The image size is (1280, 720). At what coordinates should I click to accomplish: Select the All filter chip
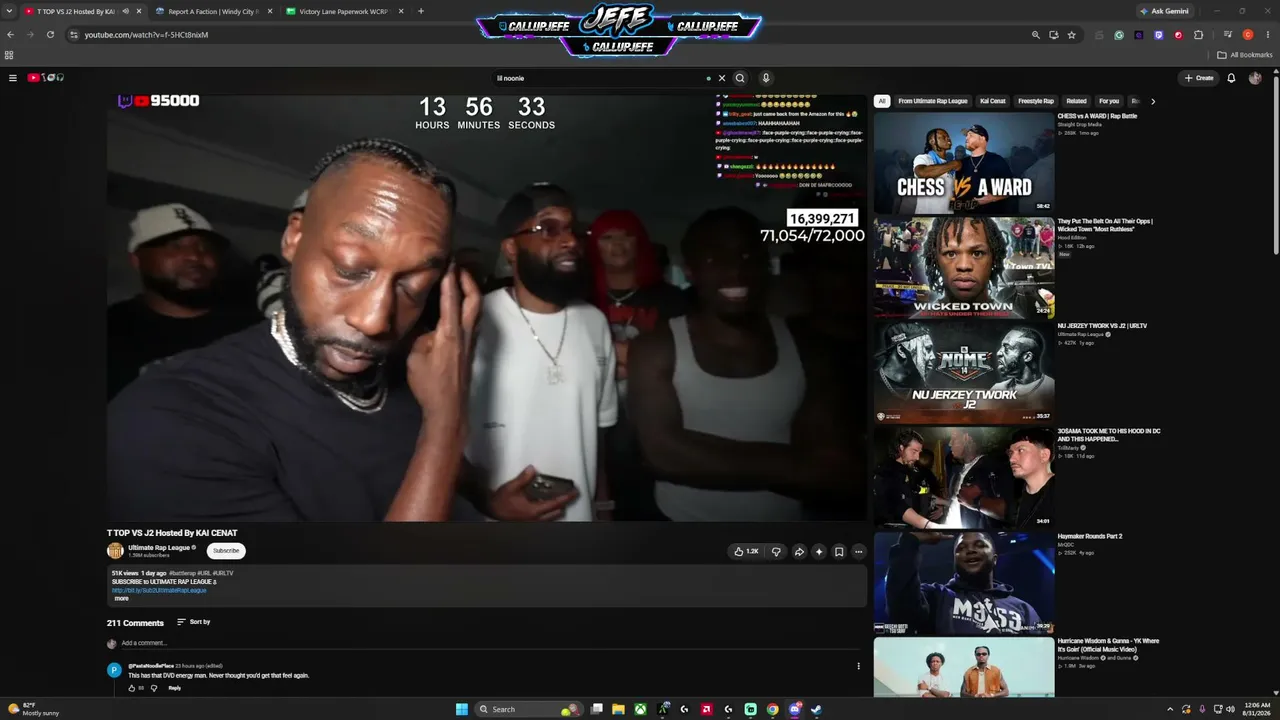coord(881,101)
